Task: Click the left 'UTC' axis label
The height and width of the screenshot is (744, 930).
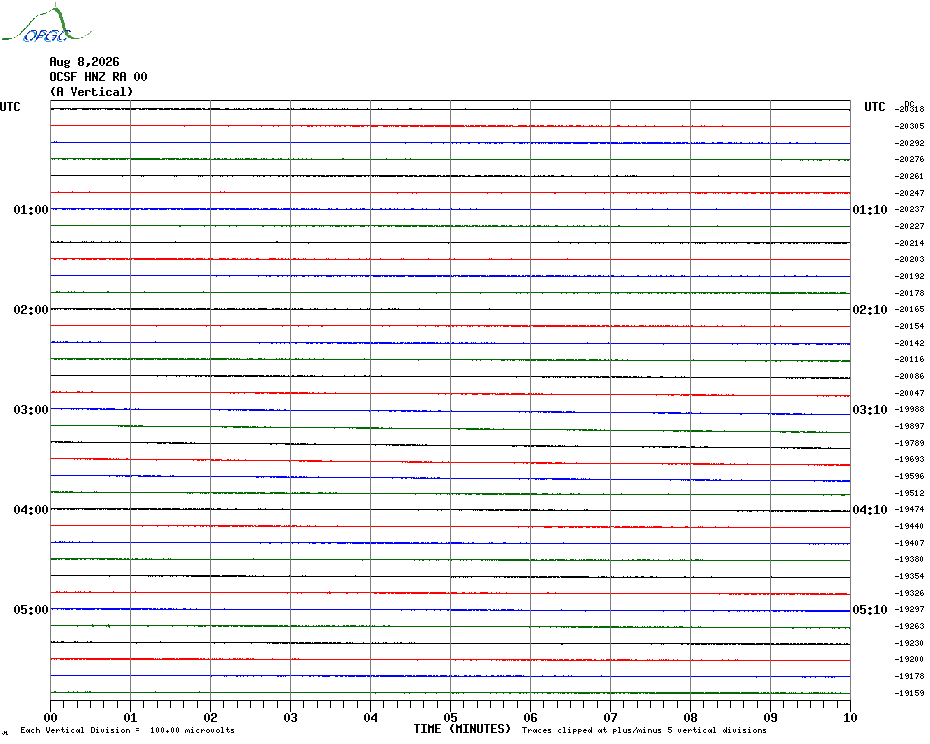Action: (10, 107)
